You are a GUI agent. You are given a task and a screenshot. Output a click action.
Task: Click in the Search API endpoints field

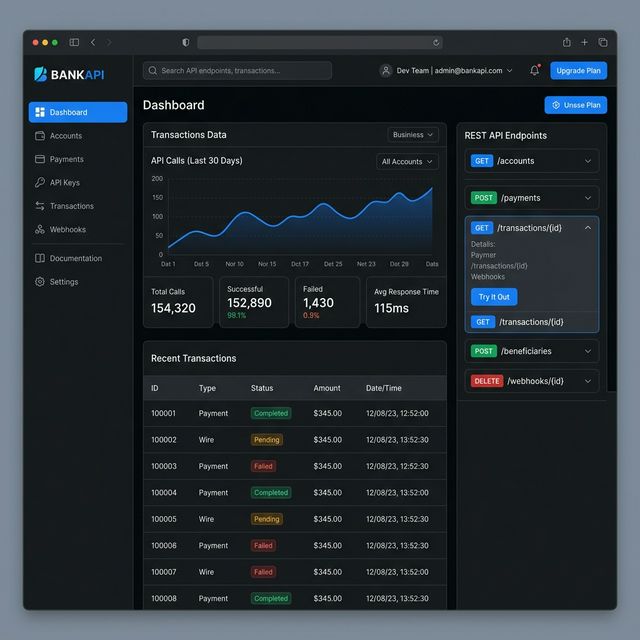(238, 71)
